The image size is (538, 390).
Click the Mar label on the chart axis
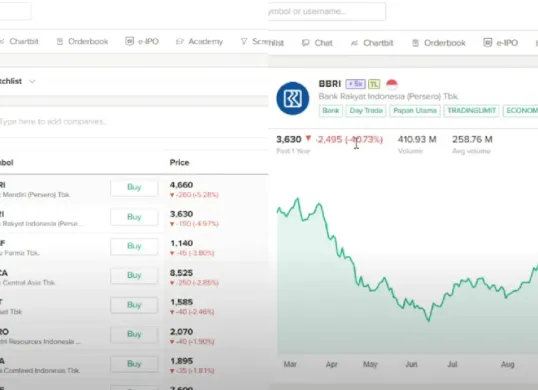(290, 364)
